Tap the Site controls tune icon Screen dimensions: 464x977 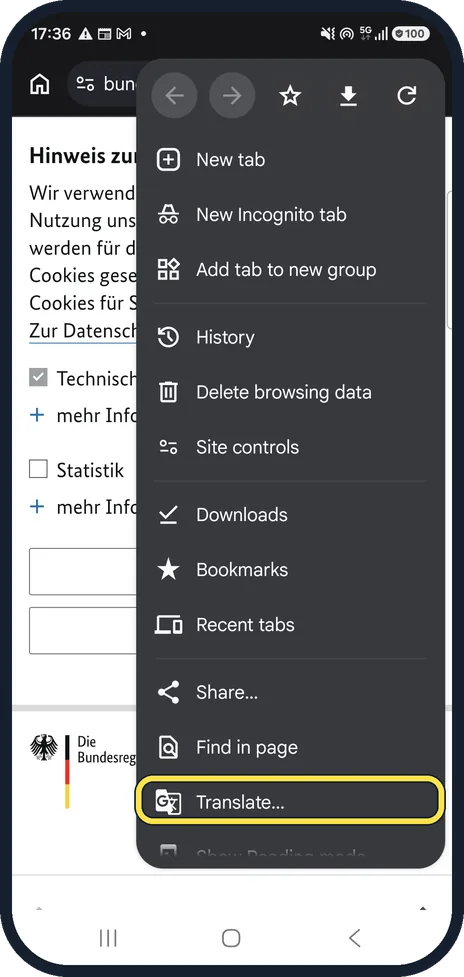[x=168, y=447]
